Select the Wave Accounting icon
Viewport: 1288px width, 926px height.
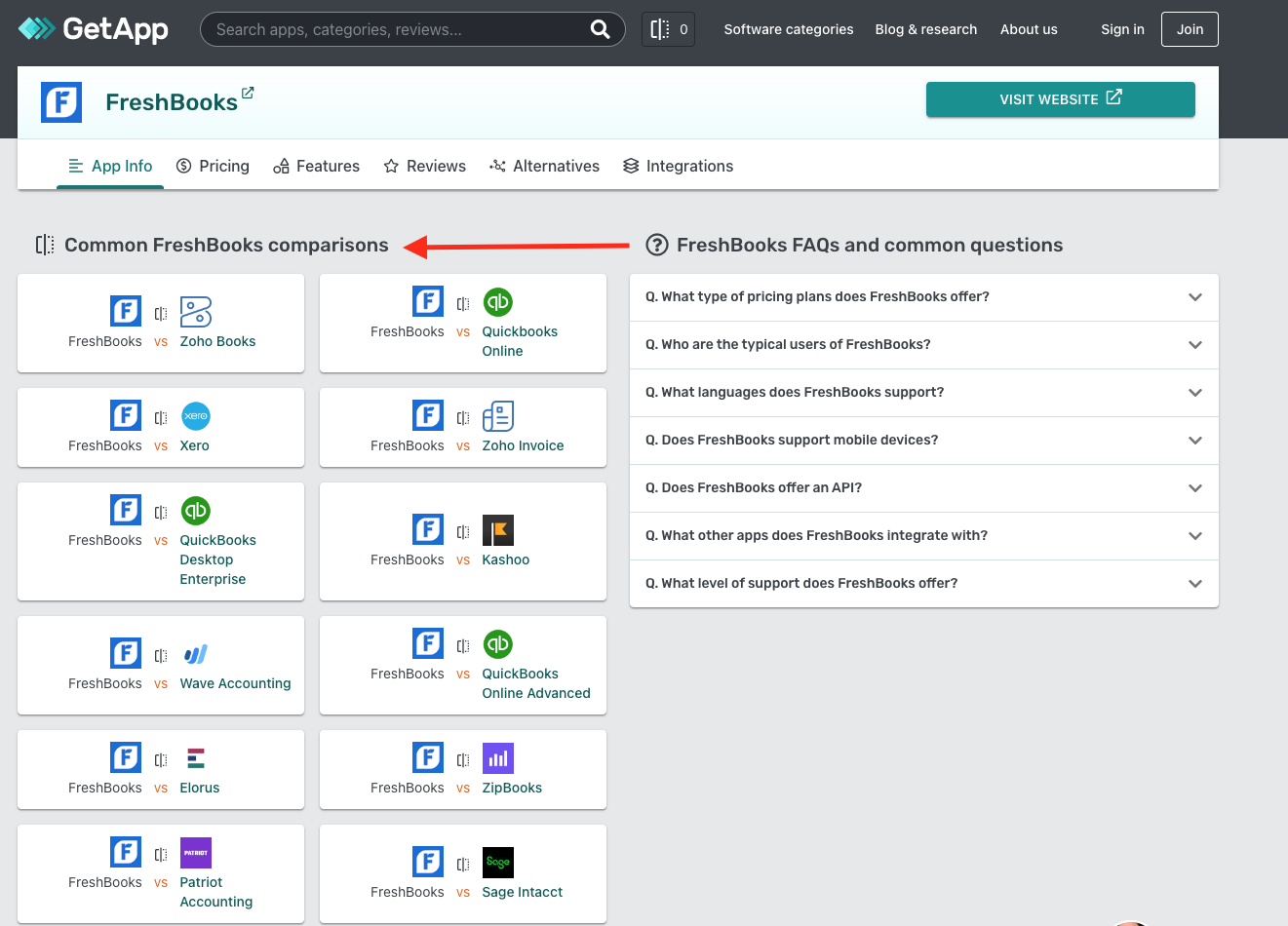195,653
